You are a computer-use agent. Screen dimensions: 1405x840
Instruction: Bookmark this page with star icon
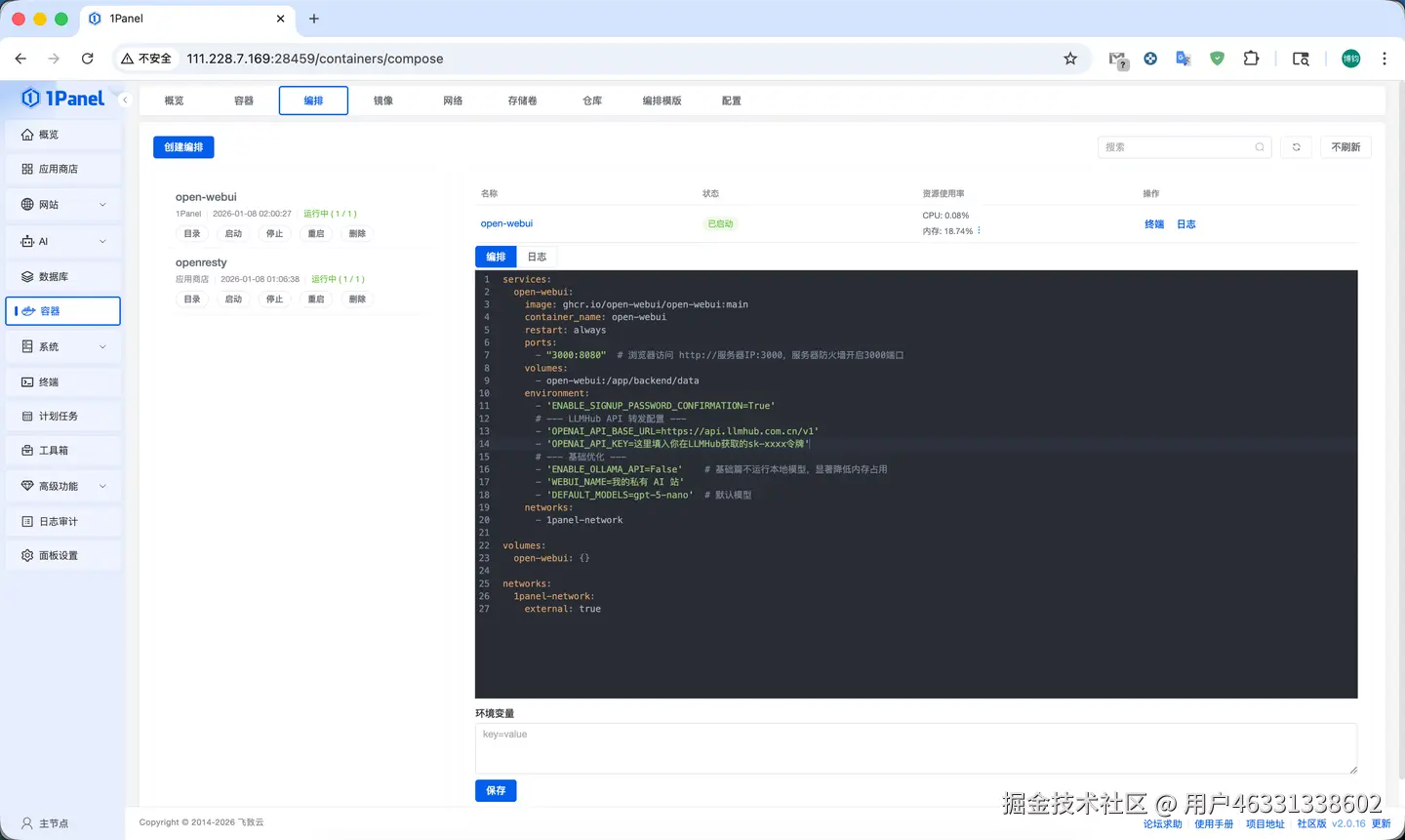click(x=1070, y=59)
